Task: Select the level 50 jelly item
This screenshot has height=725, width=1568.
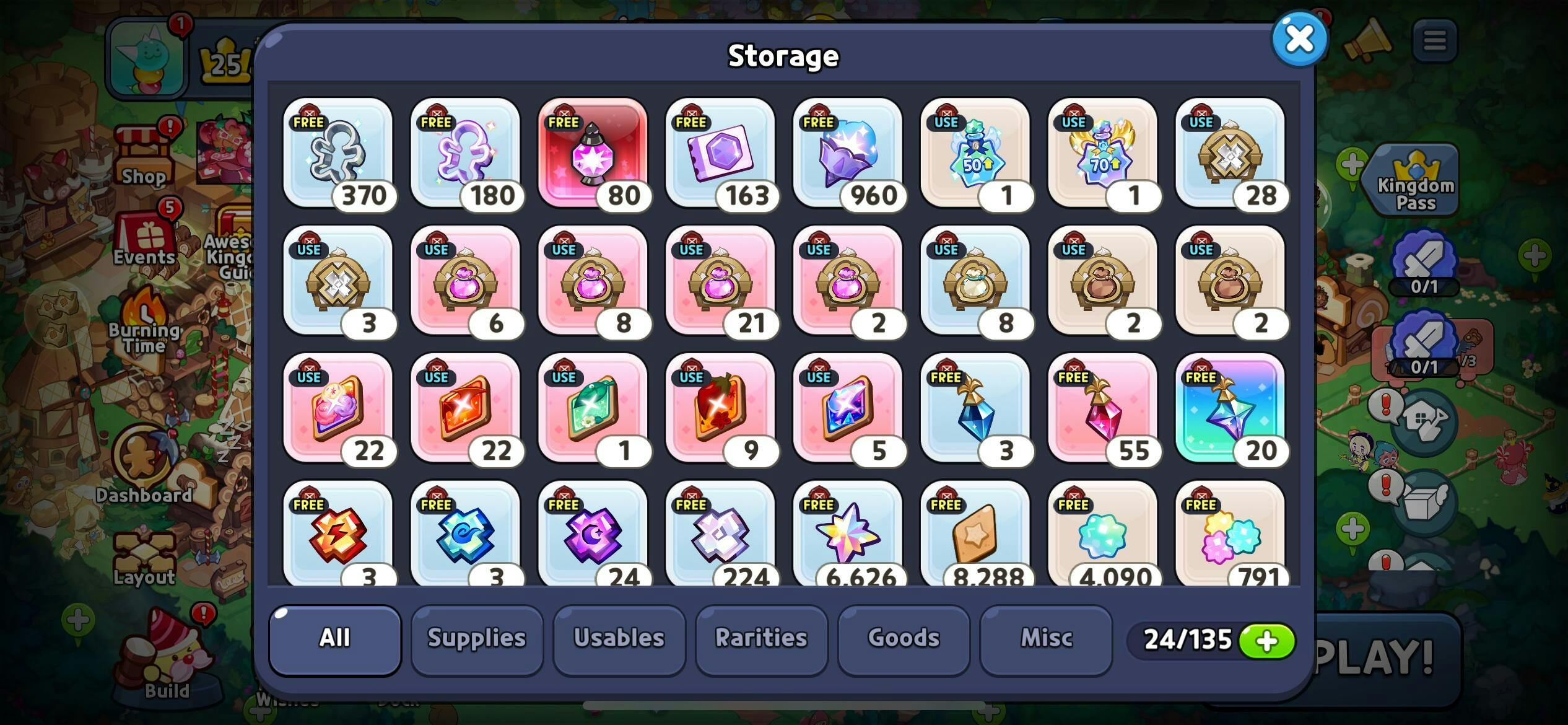Action: tap(976, 153)
